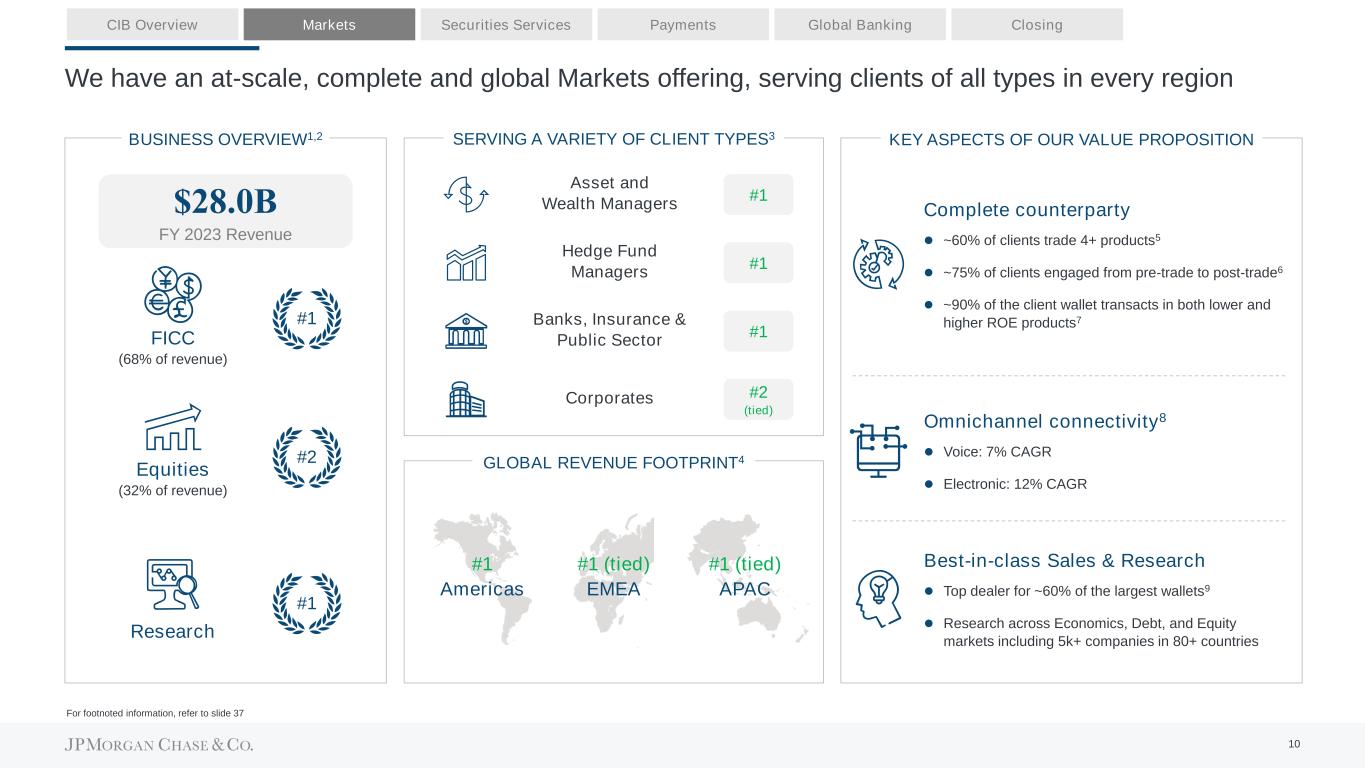
Task: Switch to the Securities Services tab
Action: [506, 25]
